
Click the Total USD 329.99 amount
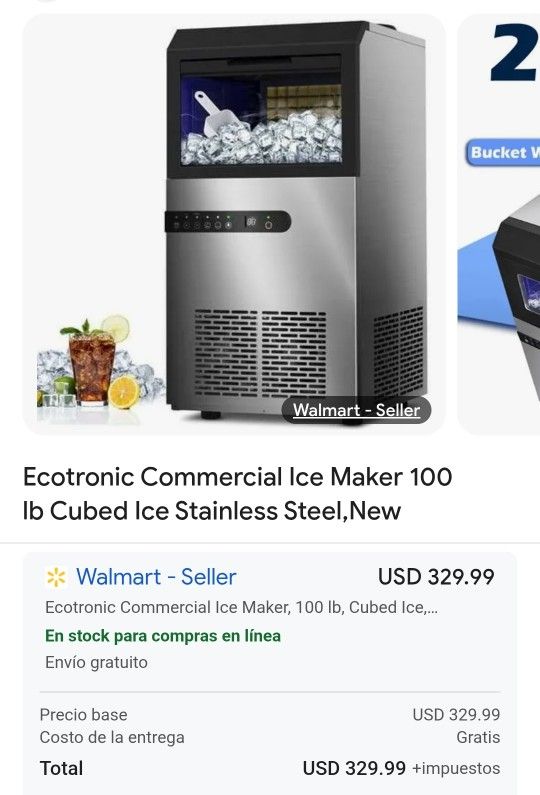pos(354,768)
